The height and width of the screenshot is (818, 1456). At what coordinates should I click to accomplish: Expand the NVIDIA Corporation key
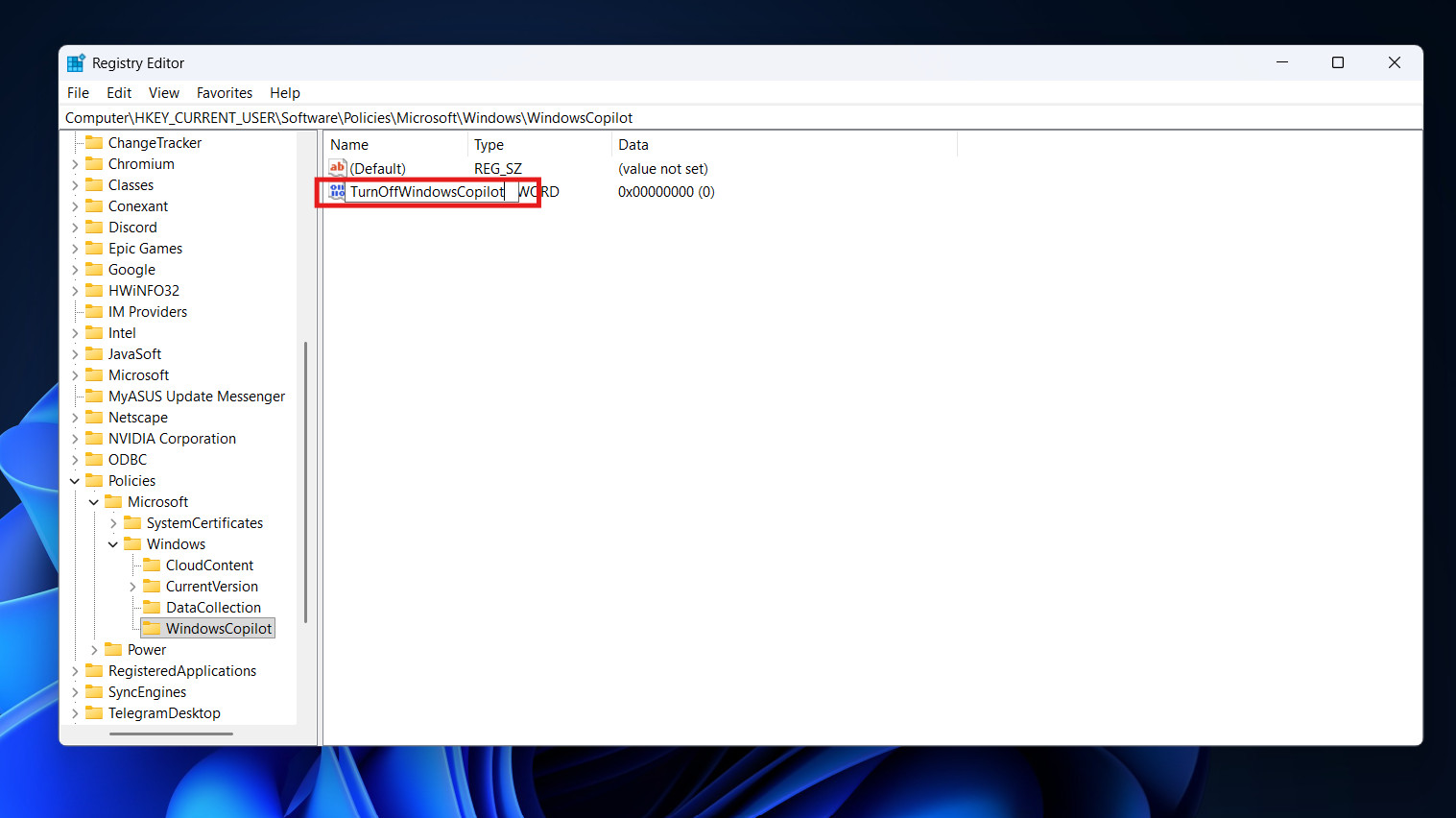click(76, 438)
